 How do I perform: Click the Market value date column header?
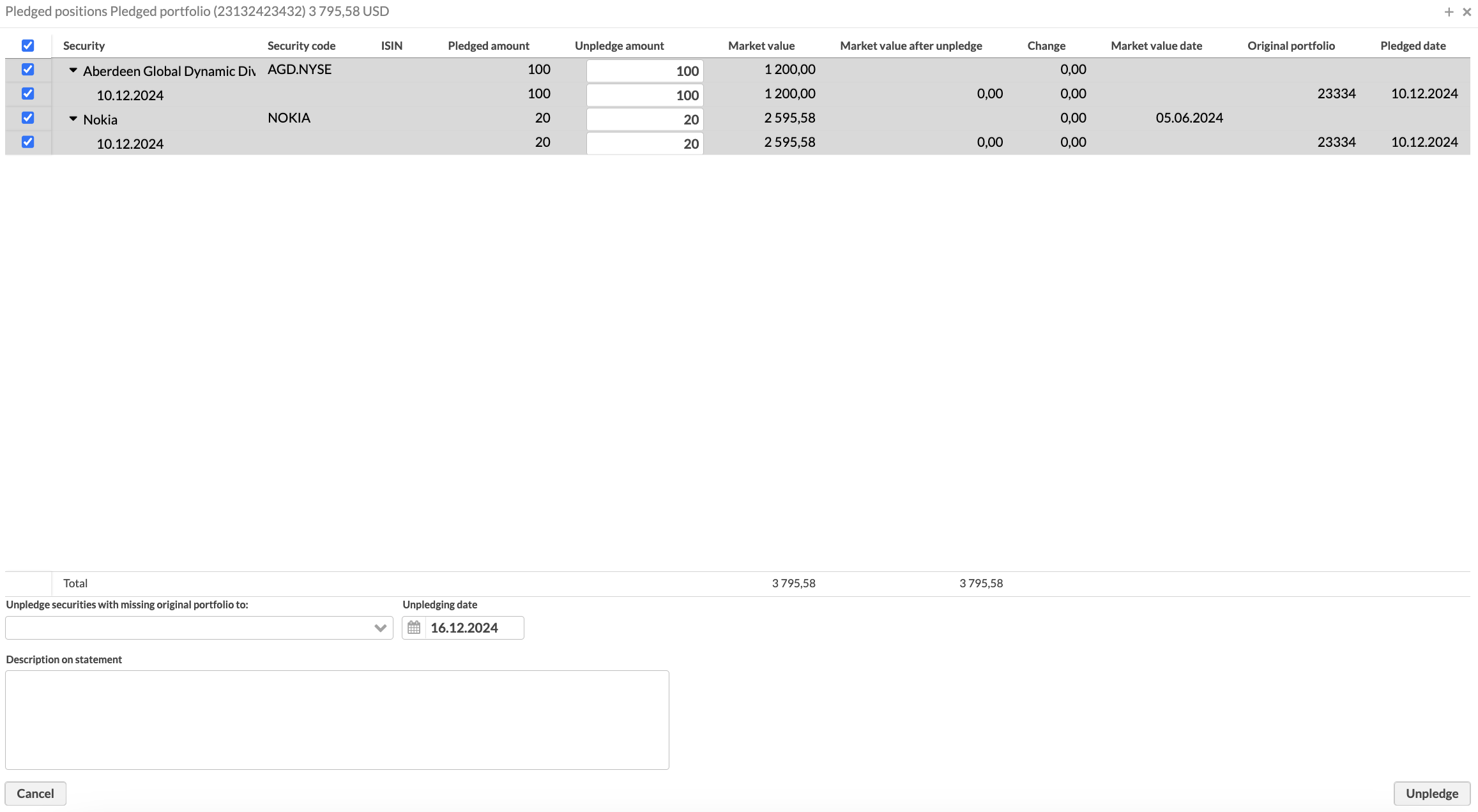tap(1156, 46)
